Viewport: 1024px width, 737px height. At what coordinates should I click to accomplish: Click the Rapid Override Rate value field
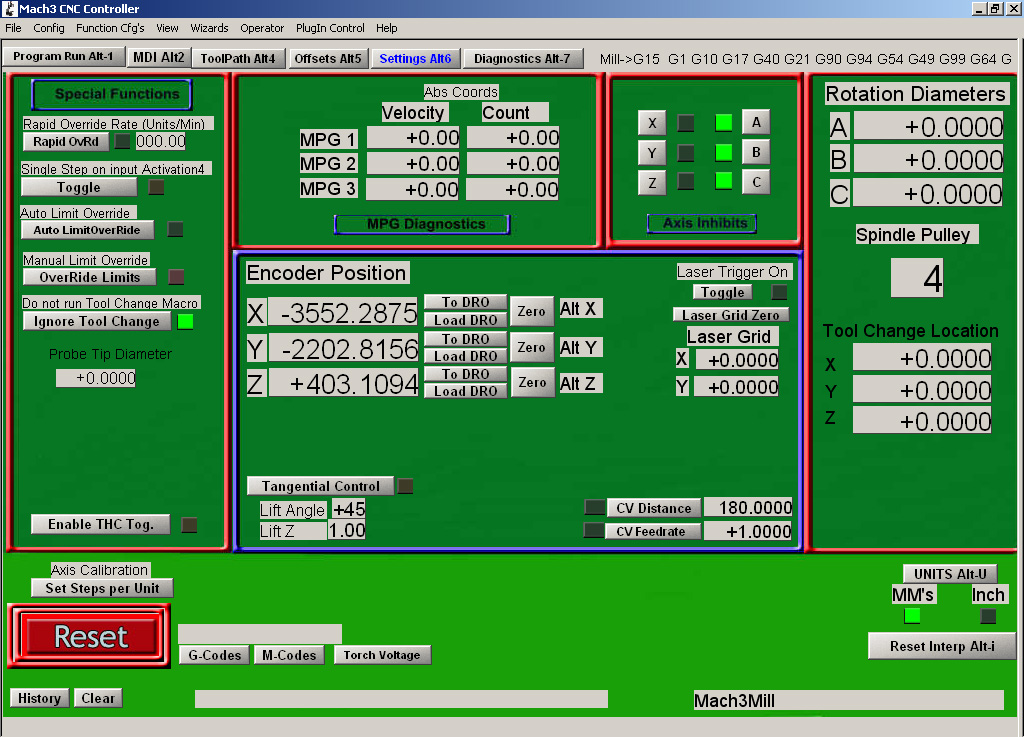tap(161, 141)
